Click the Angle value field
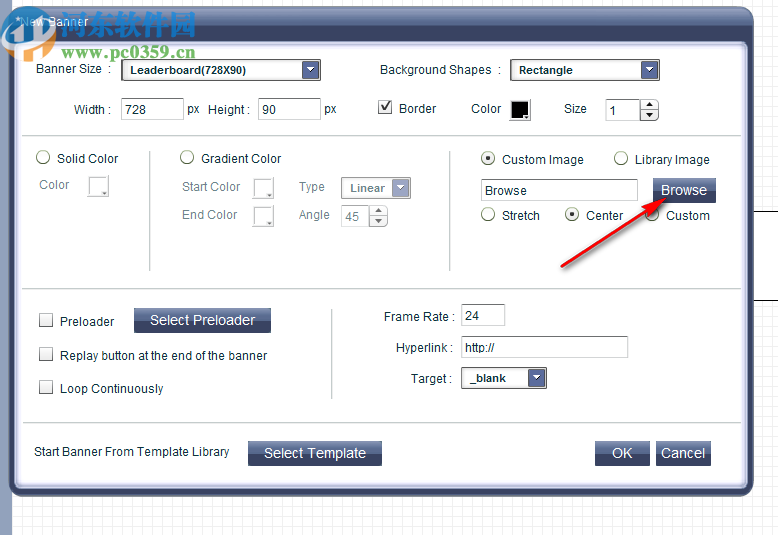778x535 pixels. pos(355,216)
